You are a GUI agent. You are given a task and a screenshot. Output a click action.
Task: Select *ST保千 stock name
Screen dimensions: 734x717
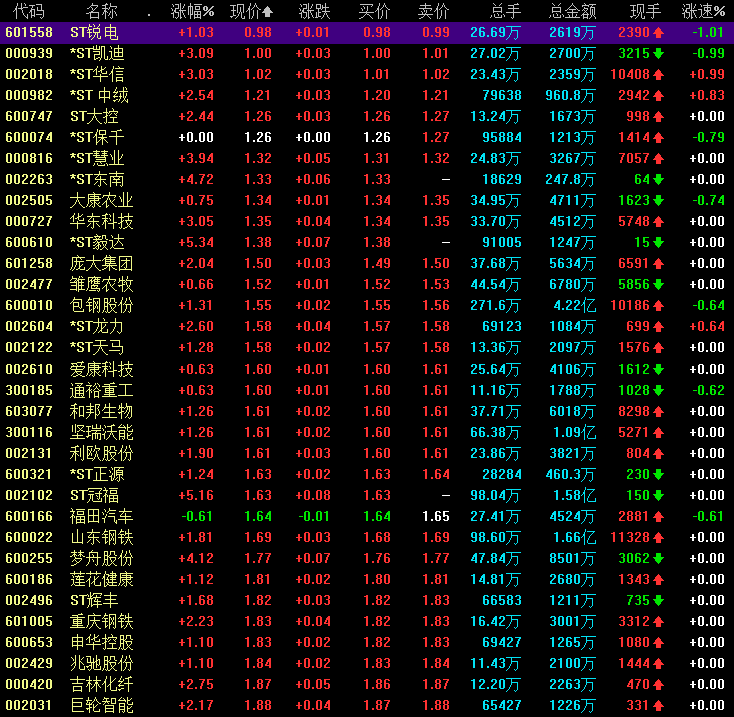pyautogui.click(x=97, y=137)
